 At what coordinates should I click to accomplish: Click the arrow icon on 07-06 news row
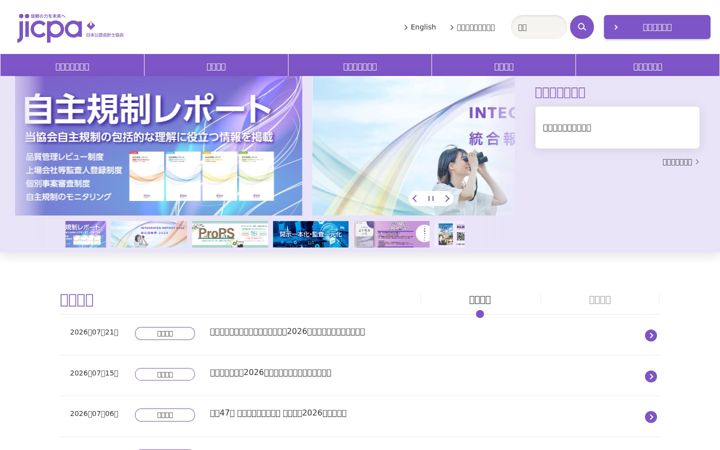(x=651, y=417)
